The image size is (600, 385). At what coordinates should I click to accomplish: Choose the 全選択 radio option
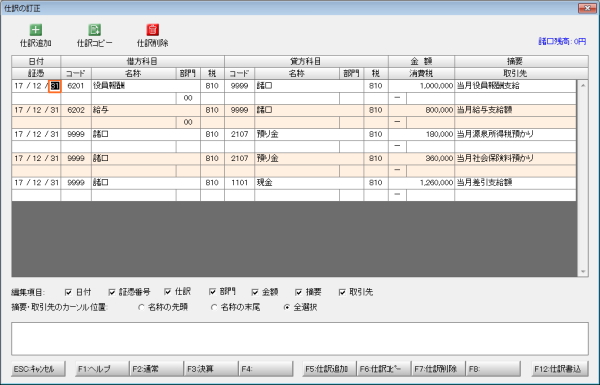(x=287, y=307)
